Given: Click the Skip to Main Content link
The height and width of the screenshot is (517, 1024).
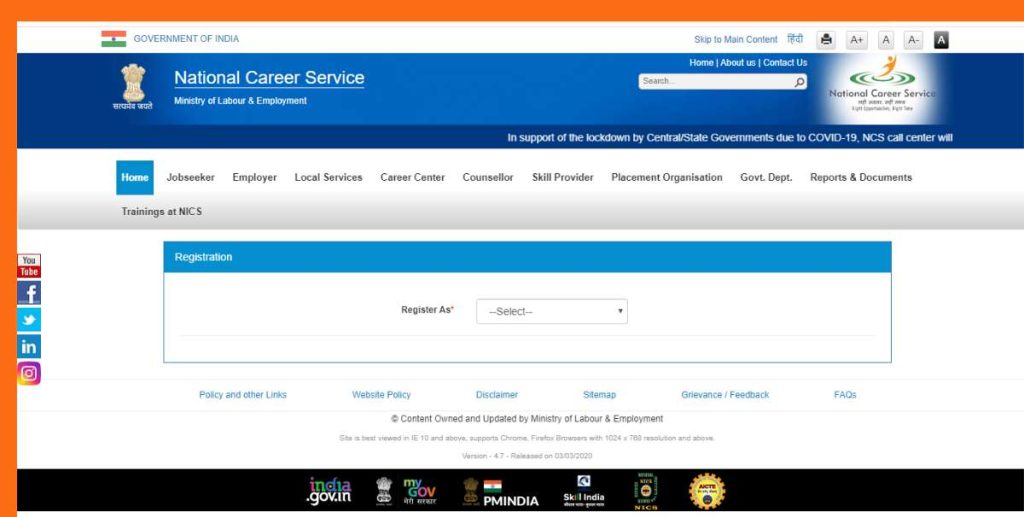Looking at the screenshot, I should click(x=735, y=40).
